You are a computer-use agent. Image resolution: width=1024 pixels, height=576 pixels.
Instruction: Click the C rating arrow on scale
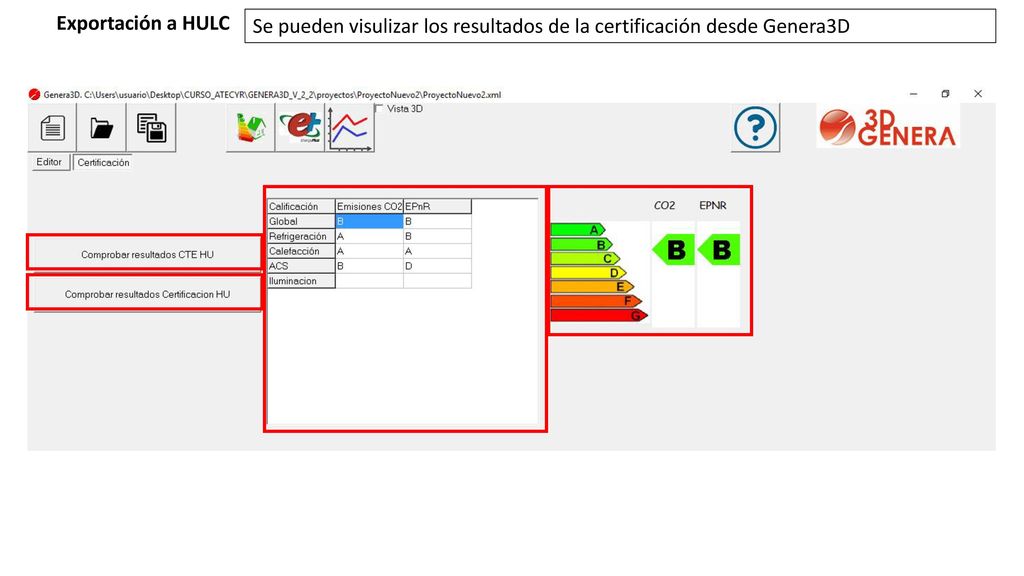coord(585,259)
